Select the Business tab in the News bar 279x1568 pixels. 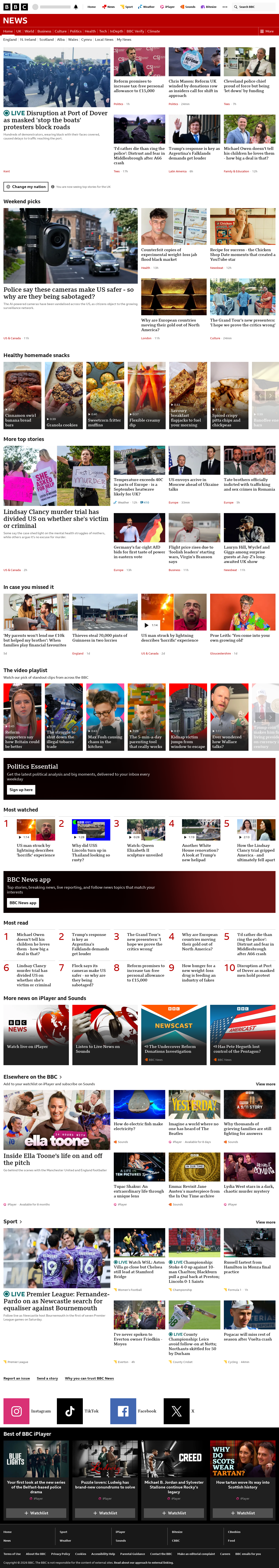(x=44, y=31)
